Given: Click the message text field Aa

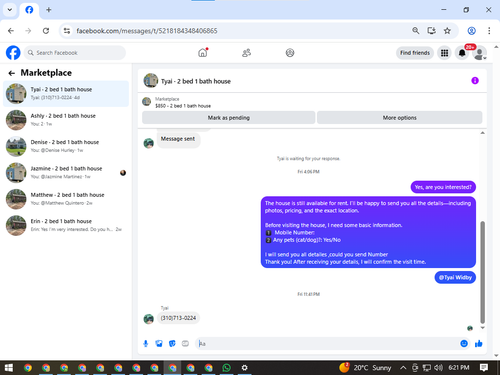Looking at the screenshot, I should coord(327,344).
